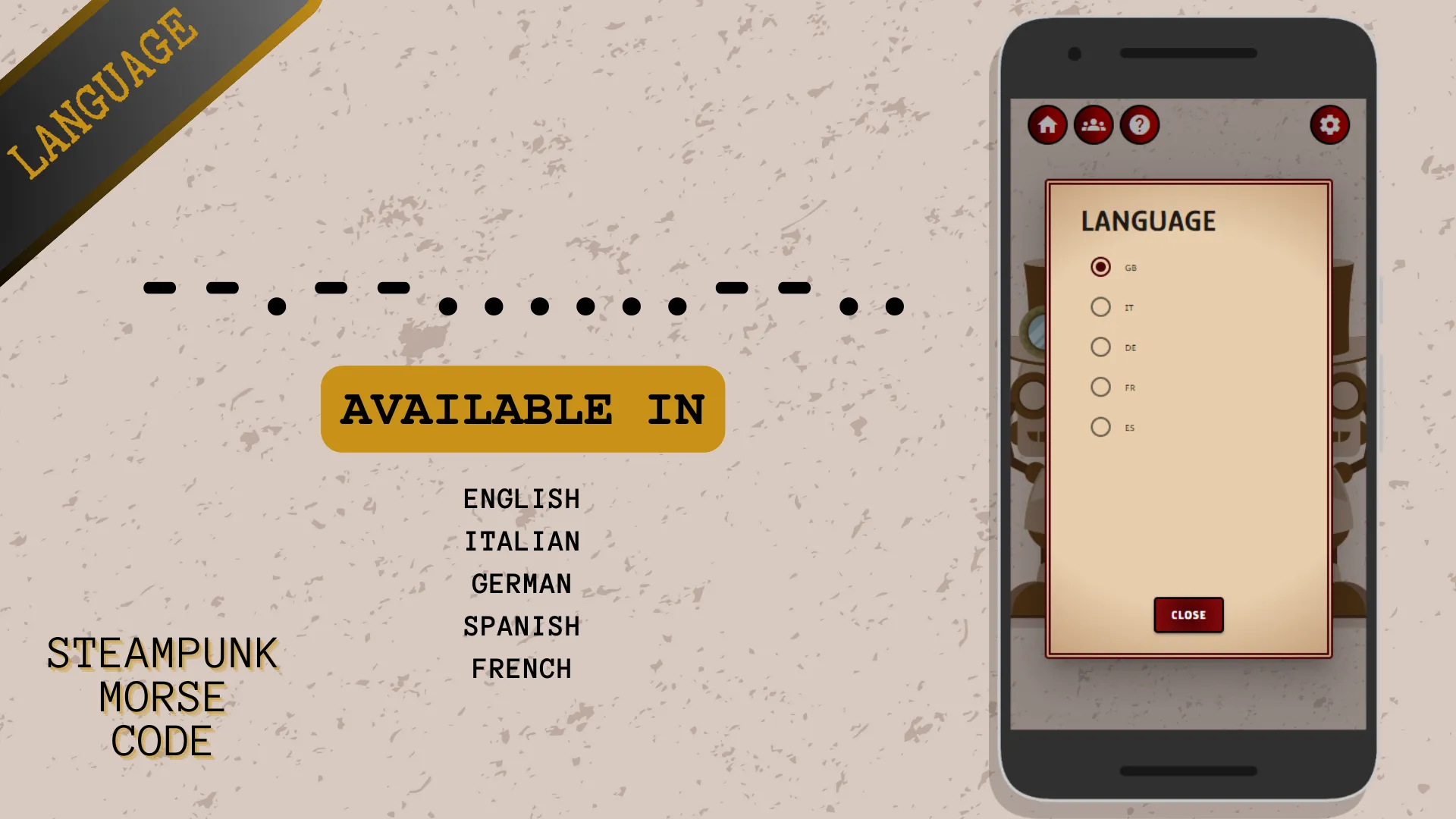Click the Morse code dash-dot pattern display
1456x819 pixels.
(523, 296)
